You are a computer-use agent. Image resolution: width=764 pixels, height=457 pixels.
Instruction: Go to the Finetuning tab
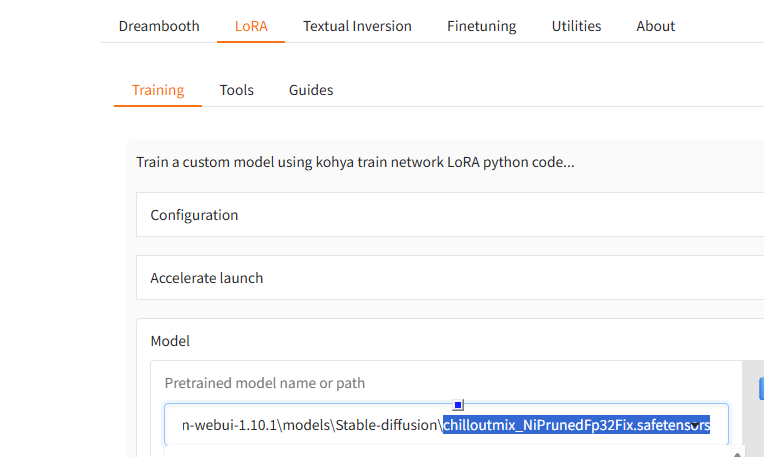[481, 26]
